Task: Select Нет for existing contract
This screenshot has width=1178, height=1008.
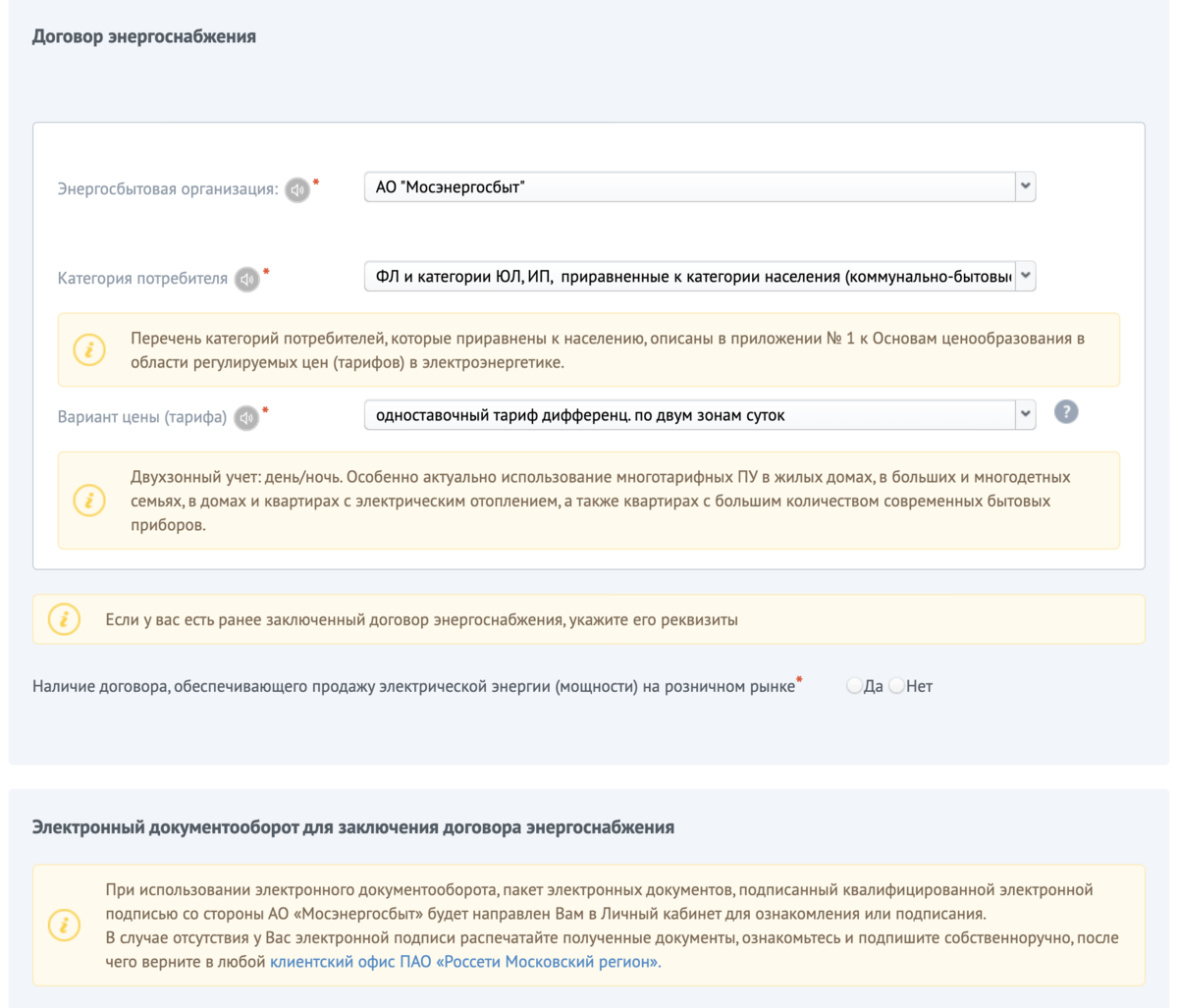Action: [896, 686]
